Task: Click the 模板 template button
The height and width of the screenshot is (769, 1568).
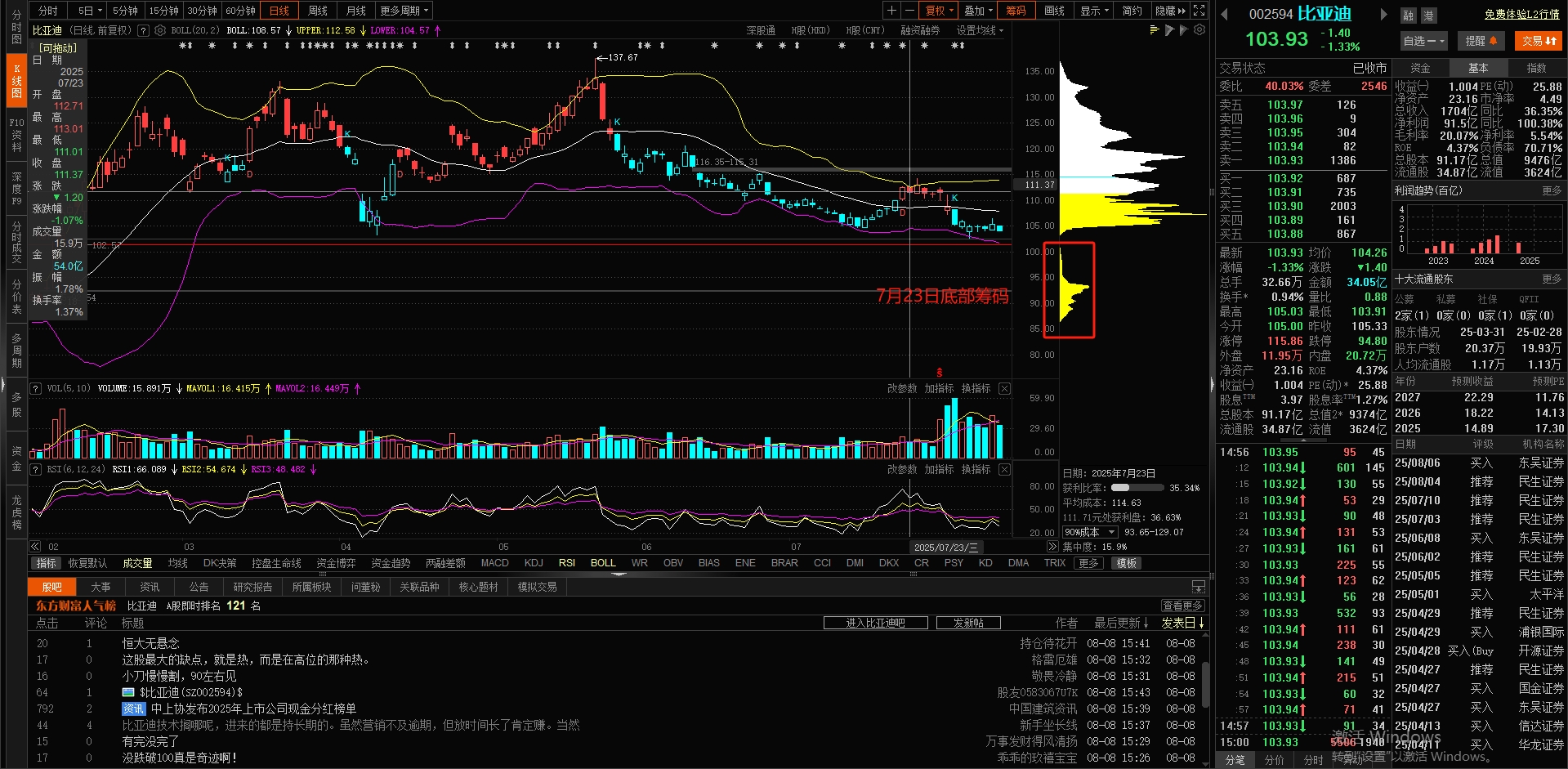Action: [x=1126, y=563]
